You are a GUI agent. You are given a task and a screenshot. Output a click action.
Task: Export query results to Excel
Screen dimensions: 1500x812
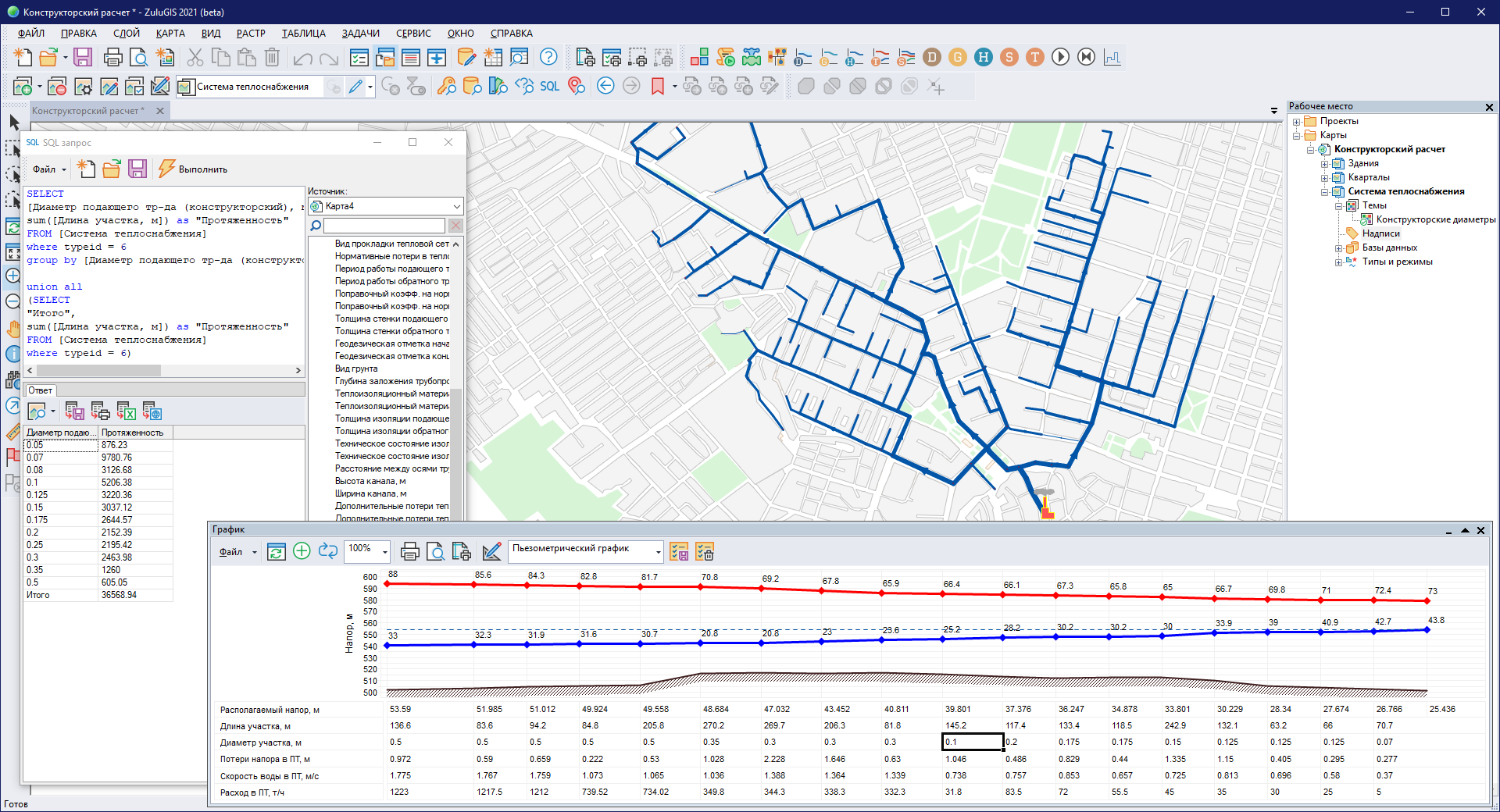(x=126, y=411)
